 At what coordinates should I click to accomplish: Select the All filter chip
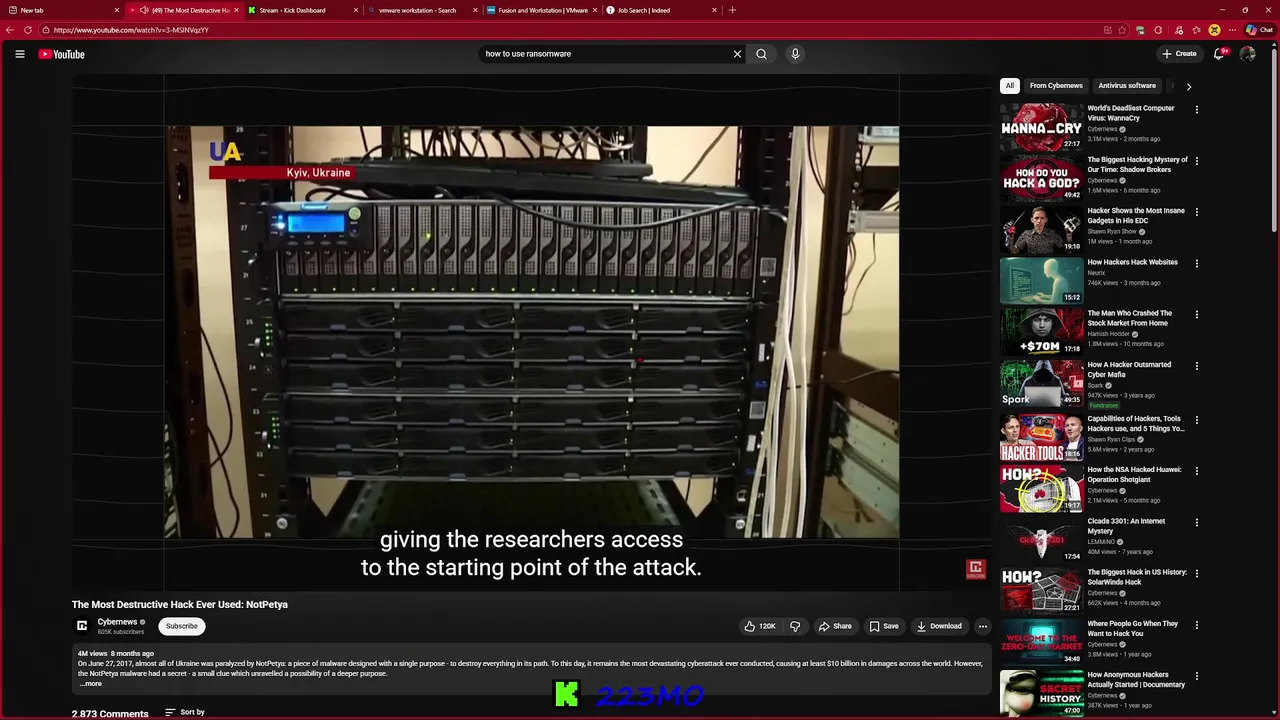coord(1010,86)
